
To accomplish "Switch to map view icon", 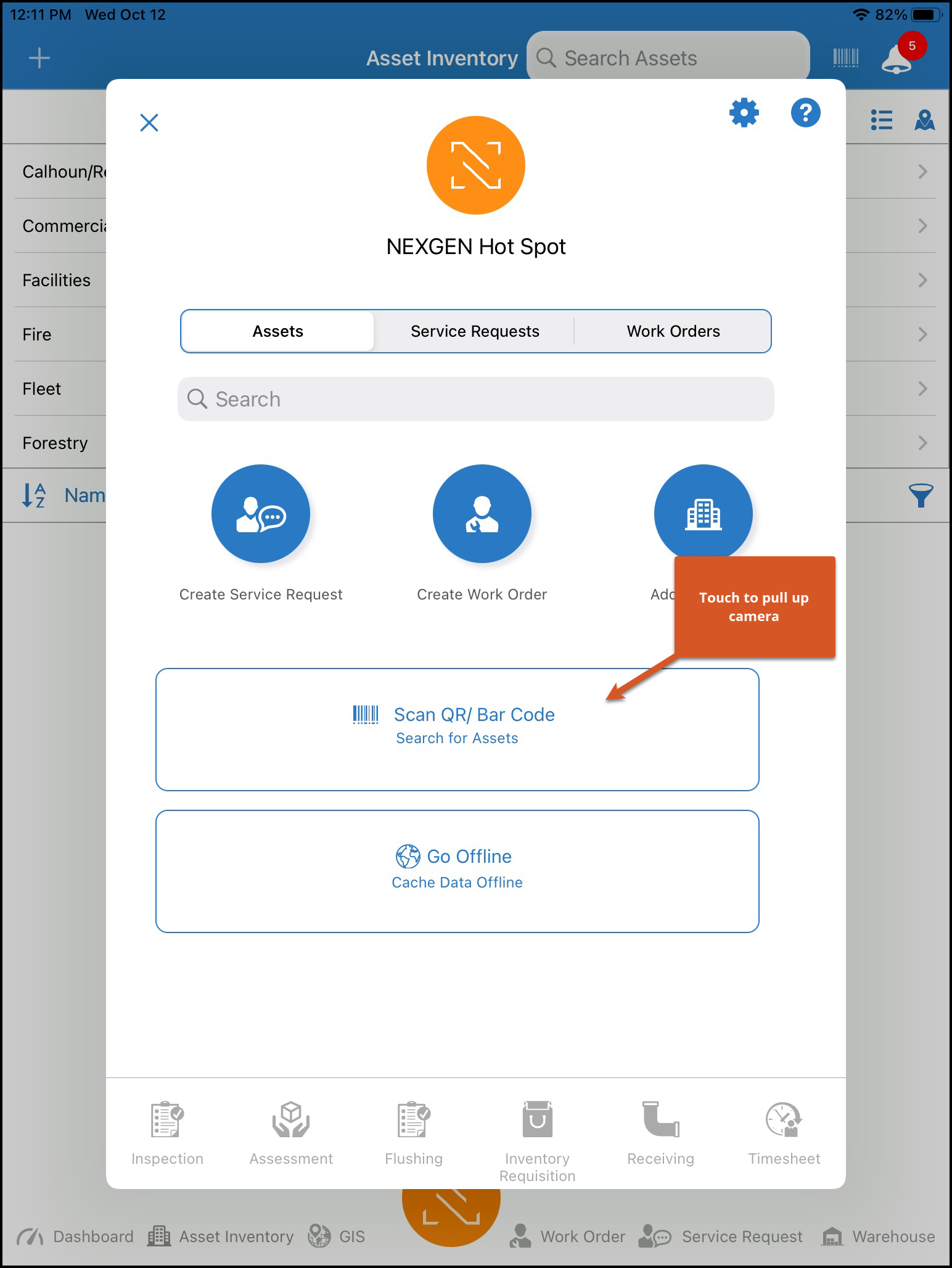I will tap(924, 120).
